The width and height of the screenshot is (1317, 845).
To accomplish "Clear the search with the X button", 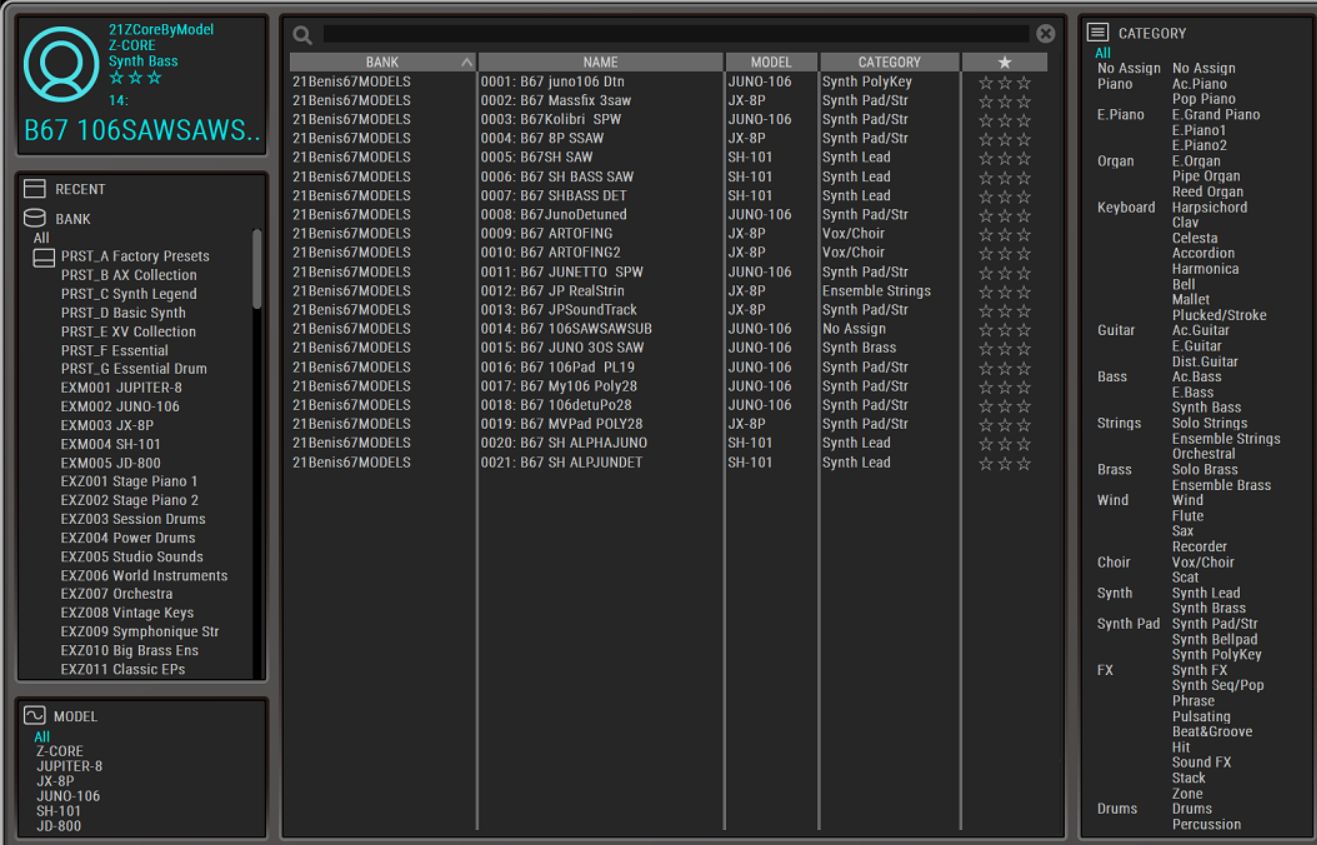I will click(x=1046, y=34).
